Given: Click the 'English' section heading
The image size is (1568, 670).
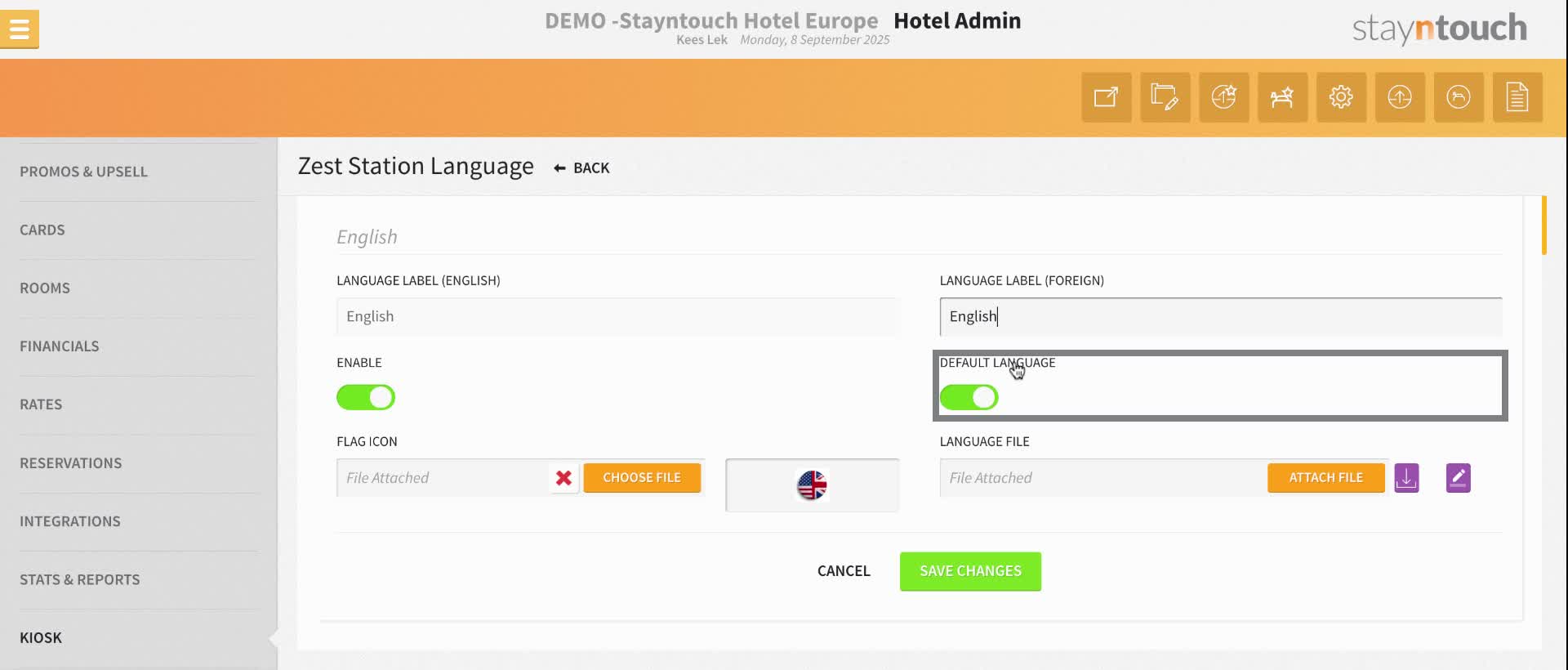Looking at the screenshot, I should pos(367,237).
